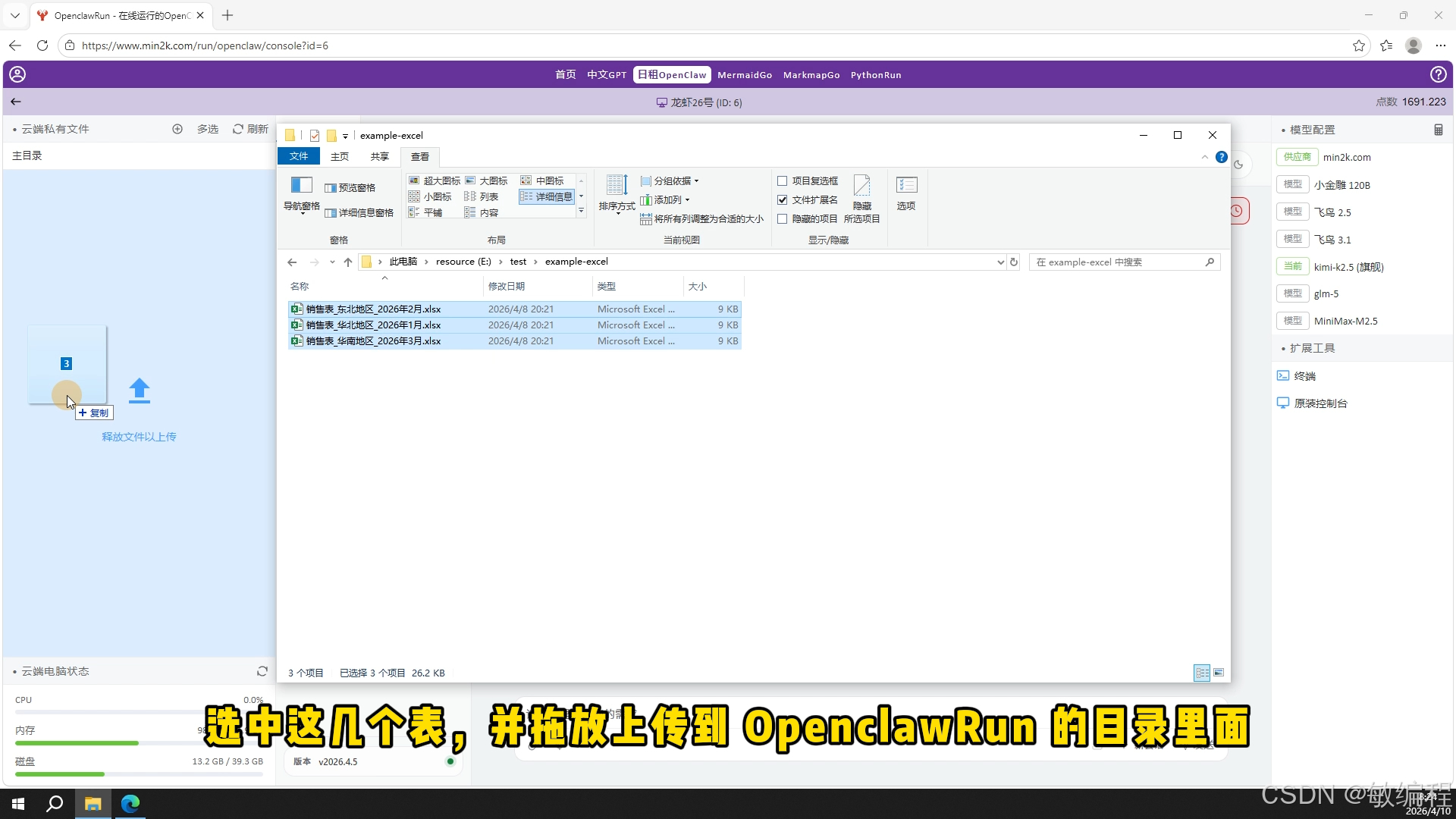This screenshot has width=1456, height=819.
Task: Click the sort by icon
Action: click(x=617, y=186)
